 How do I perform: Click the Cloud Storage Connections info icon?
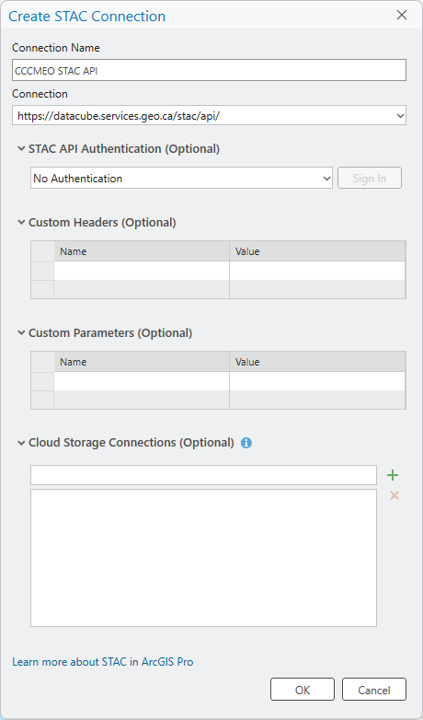coord(246,443)
